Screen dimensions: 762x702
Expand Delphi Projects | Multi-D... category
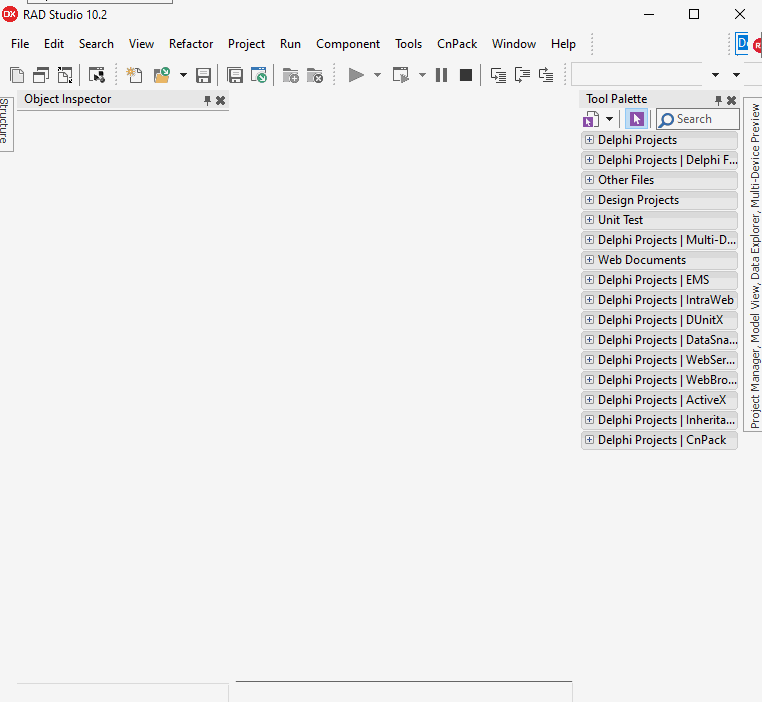tap(589, 240)
